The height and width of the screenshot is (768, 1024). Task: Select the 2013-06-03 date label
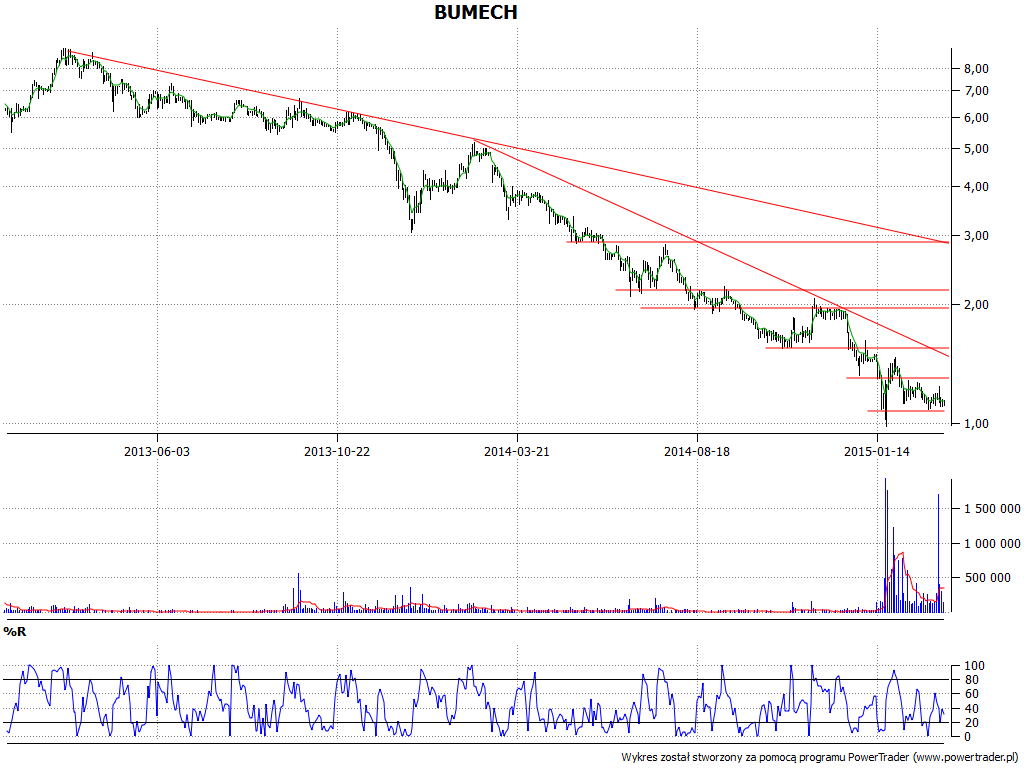click(157, 451)
